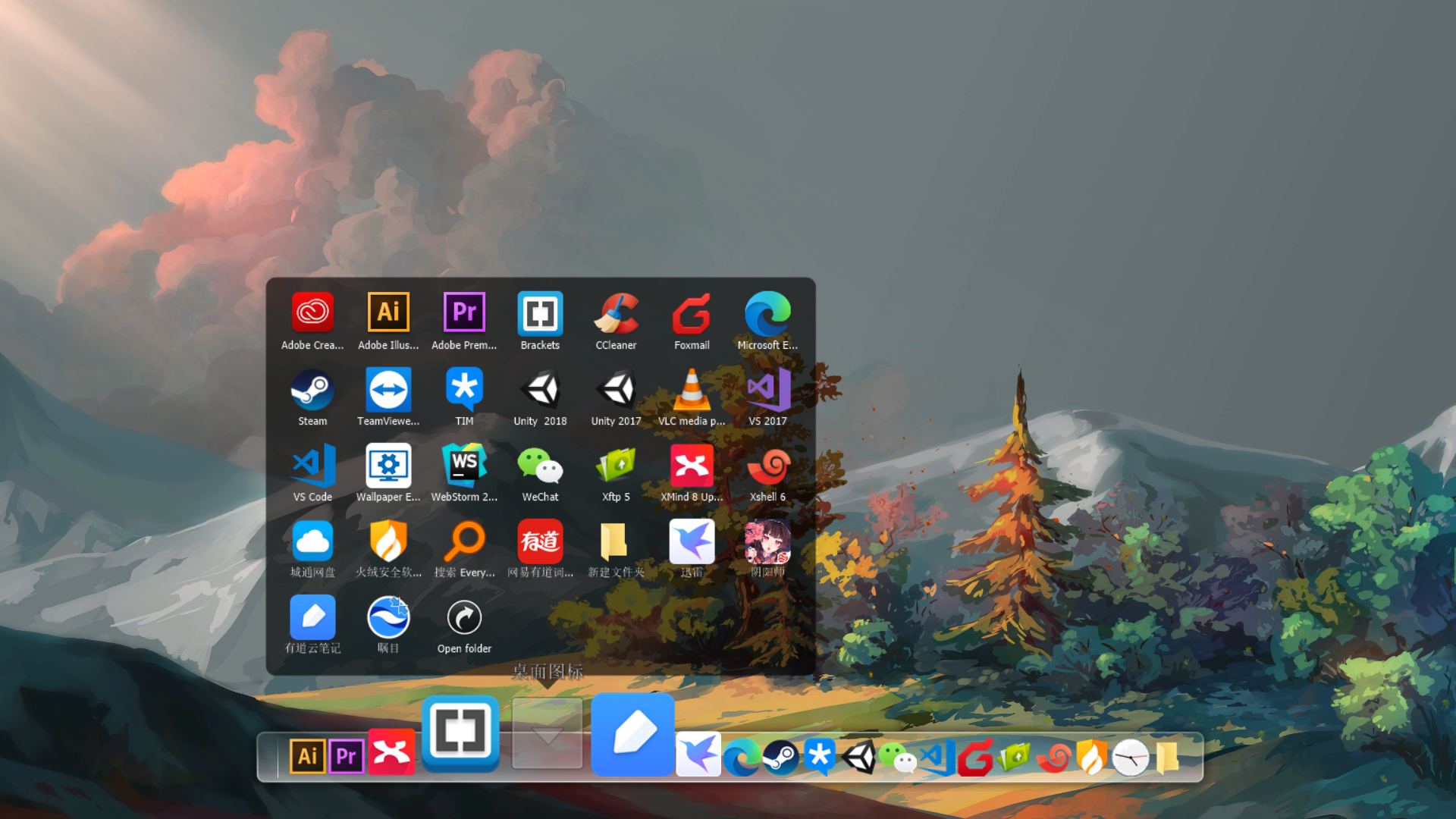The height and width of the screenshot is (819, 1456).
Task: Open TeamViewer in the popup grid
Action: (388, 390)
